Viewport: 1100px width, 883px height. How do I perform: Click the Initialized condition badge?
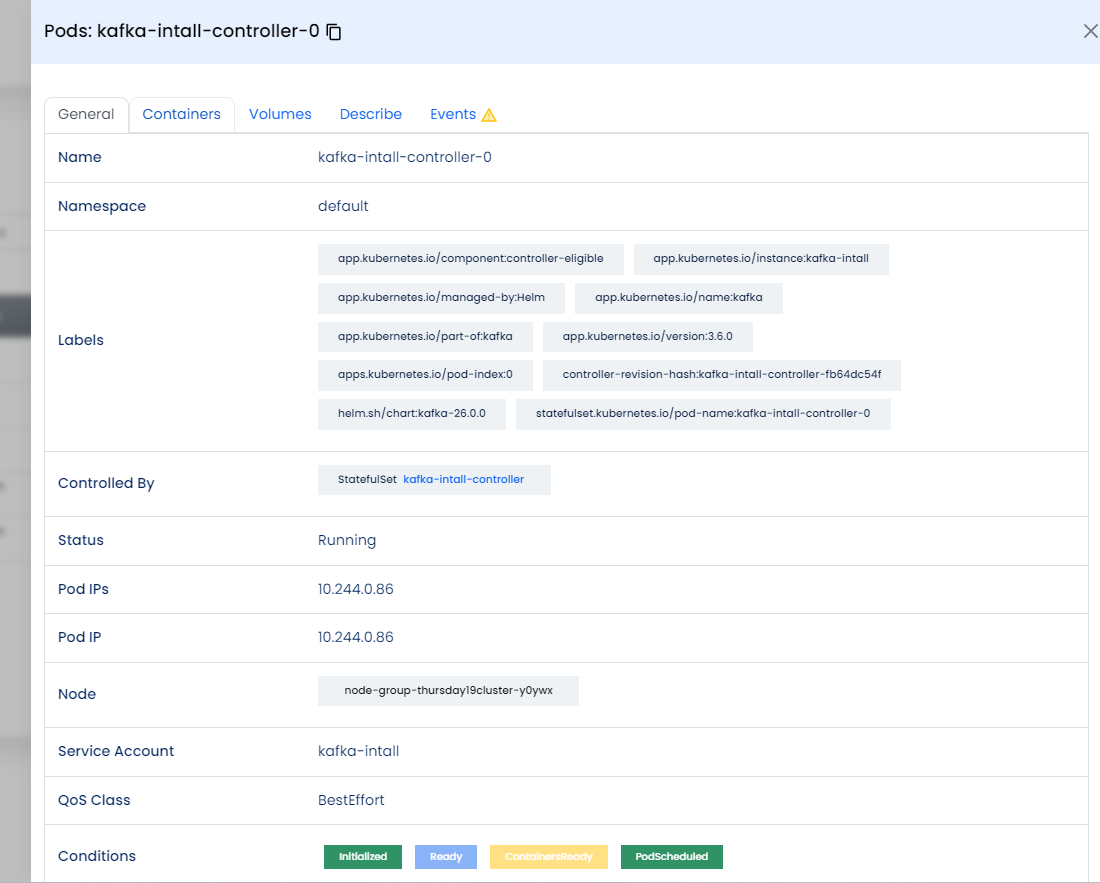pos(362,856)
